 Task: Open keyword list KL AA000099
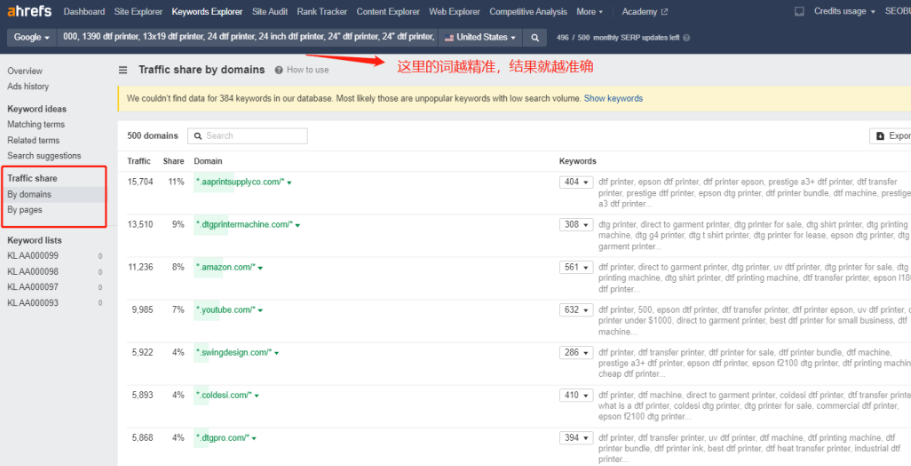pos(33,256)
